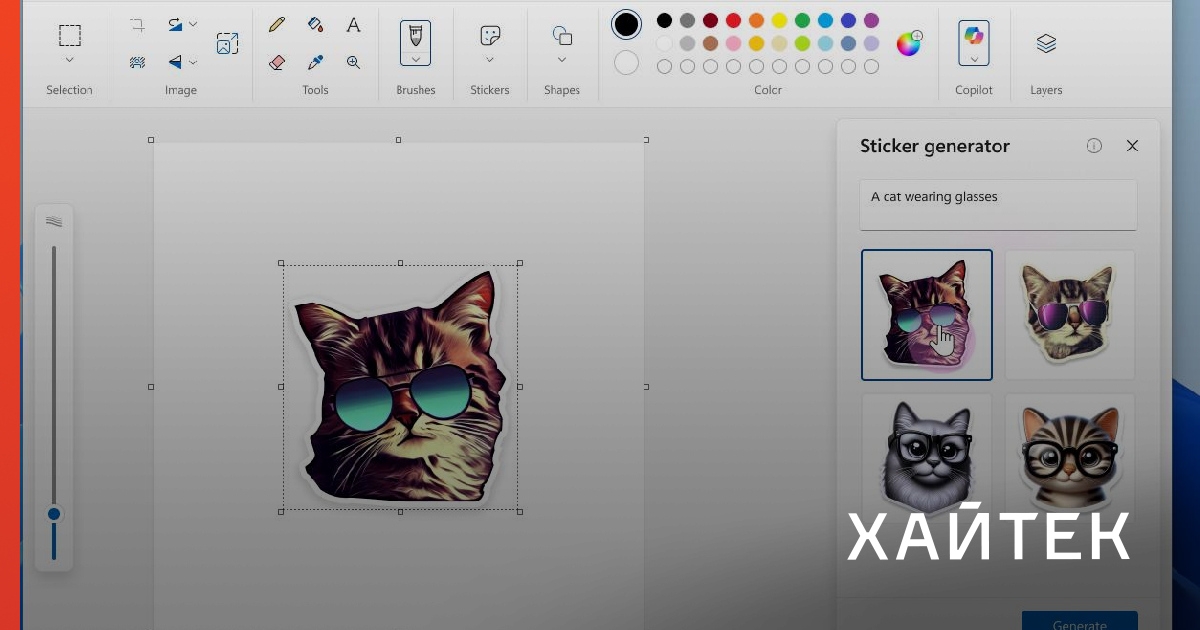
Task: Click the 'Layers' label
Action: click(1046, 90)
